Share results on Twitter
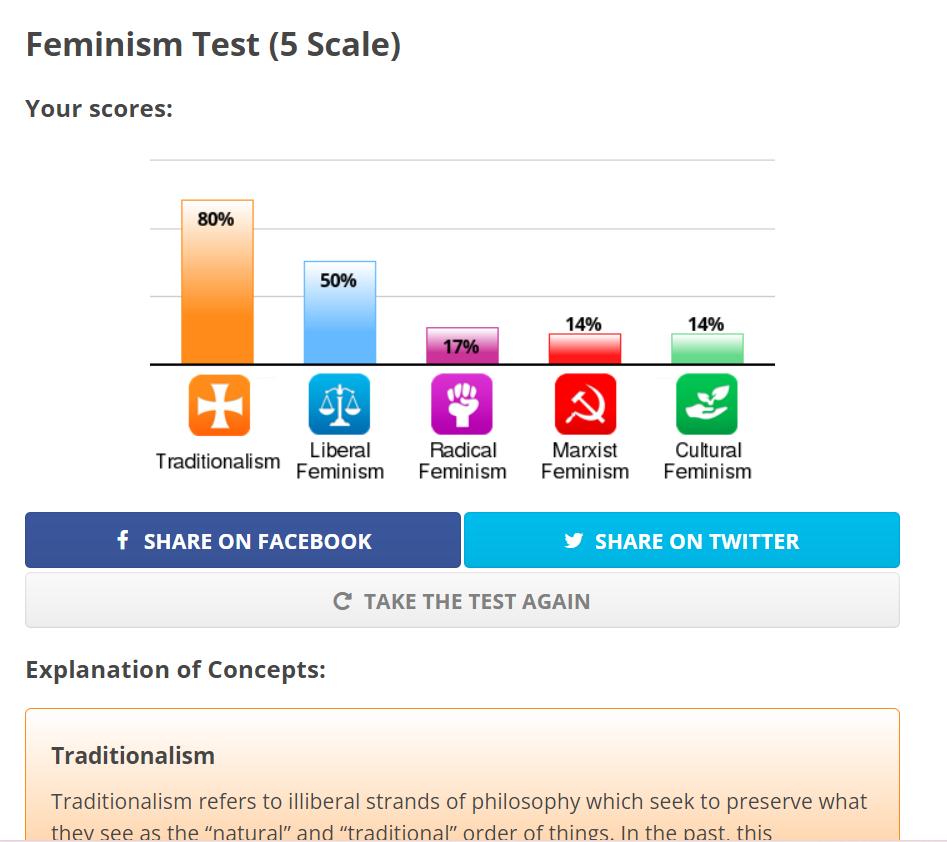Screen dimensions: 947x842 682,541
